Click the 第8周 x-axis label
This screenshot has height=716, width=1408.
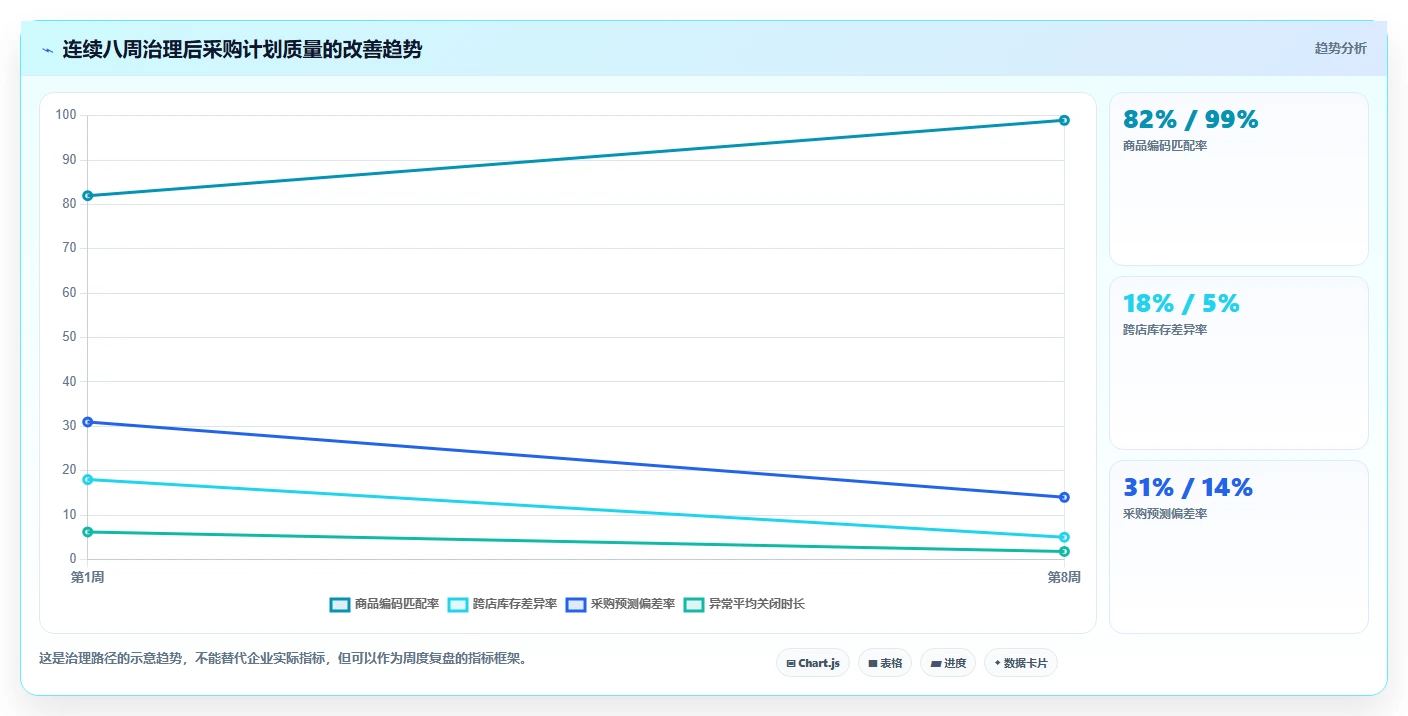[1064, 577]
